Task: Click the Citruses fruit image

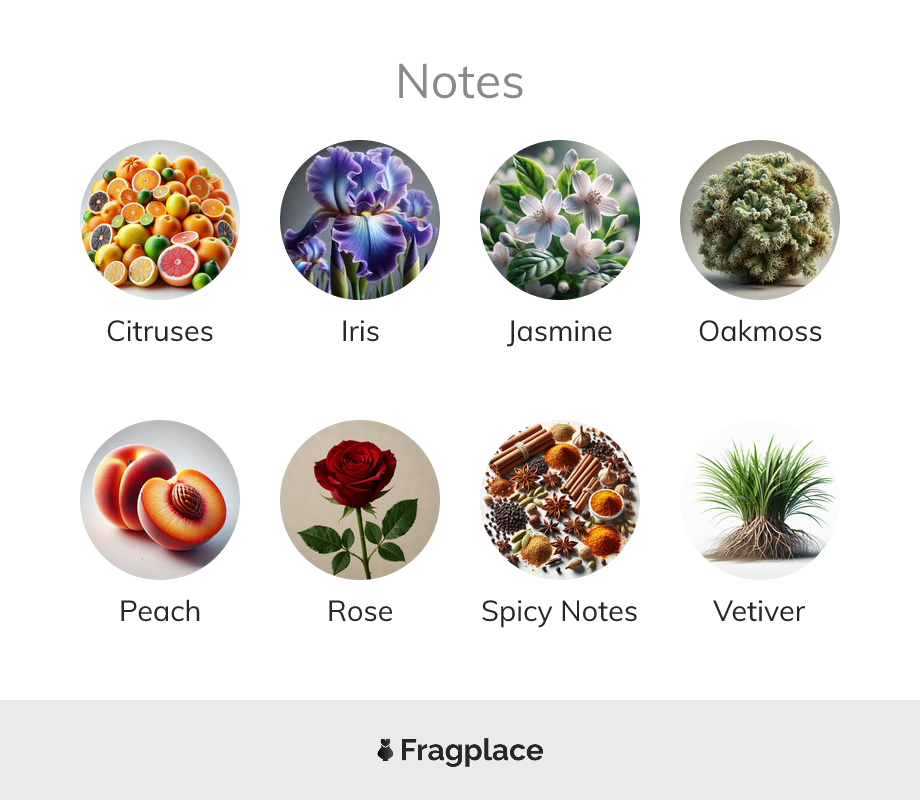Action: pyautogui.click(x=160, y=220)
